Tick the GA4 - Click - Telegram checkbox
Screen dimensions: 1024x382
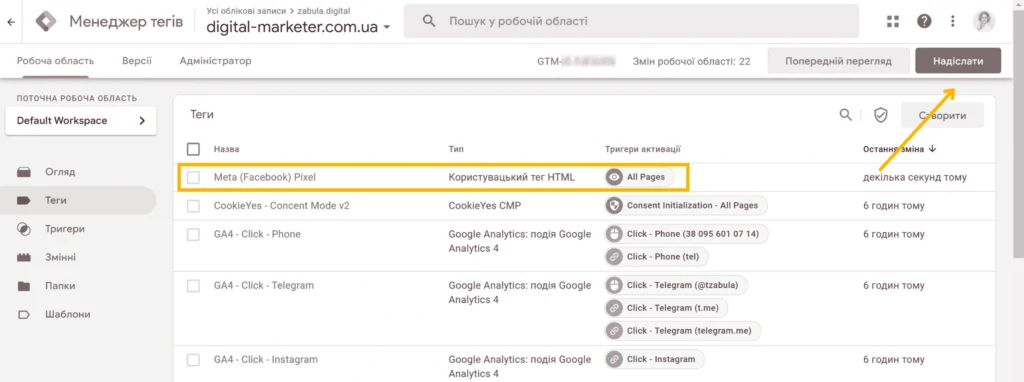pyautogui.click(x=193, y=285)
